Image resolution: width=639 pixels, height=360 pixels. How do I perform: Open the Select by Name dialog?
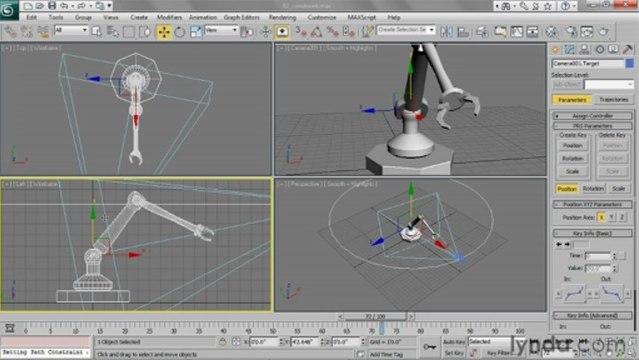pyautogui.click(x=112, y=31)
